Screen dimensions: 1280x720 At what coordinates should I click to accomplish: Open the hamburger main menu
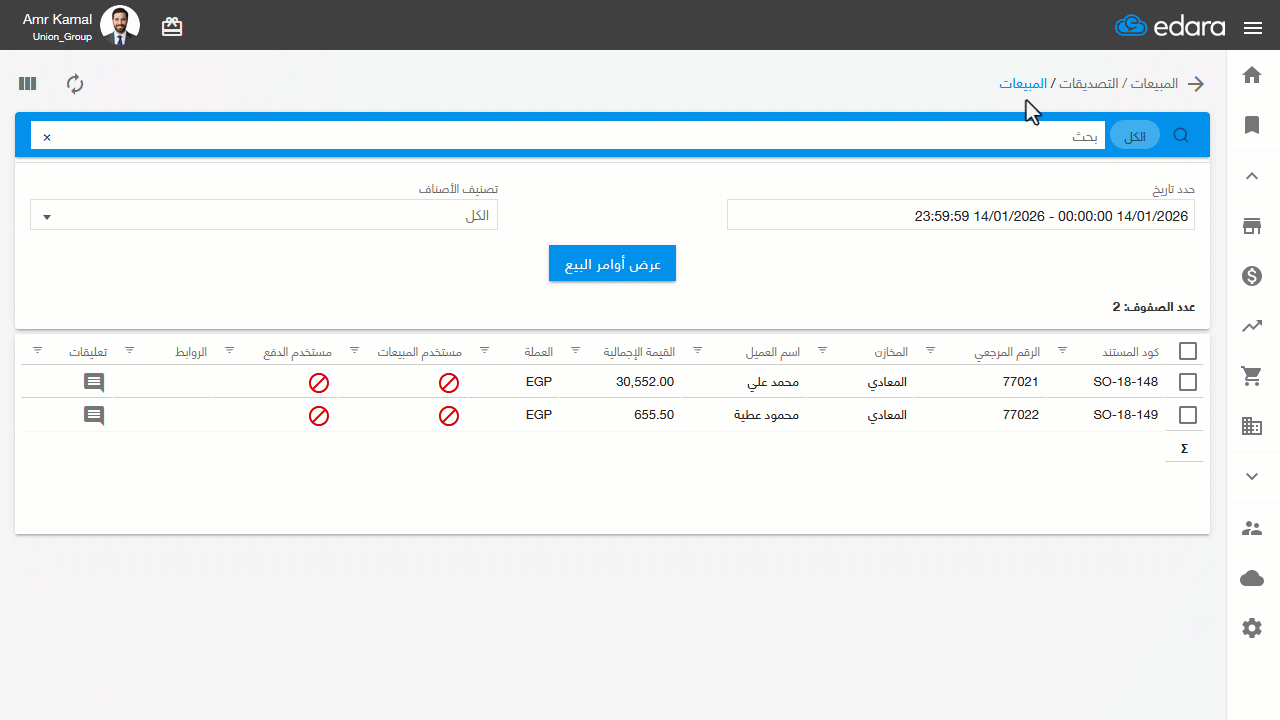point(1253,28)
